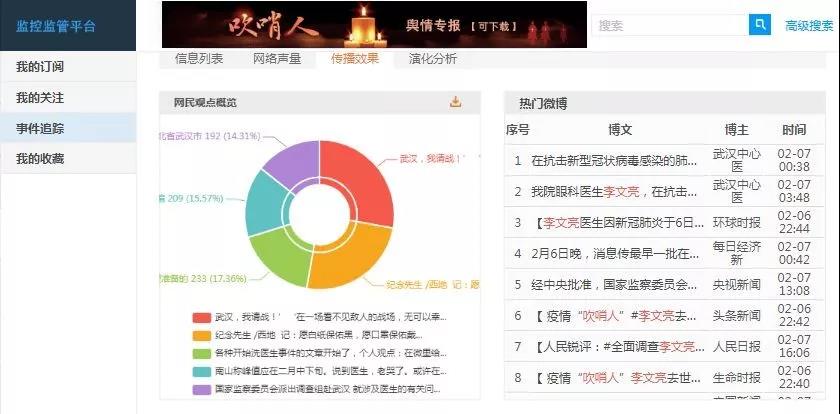The height and width of the screenshot is (414, 840).
Task: Toggle purple legend swatch 国家监察委员会
Action: click(201, 390)
